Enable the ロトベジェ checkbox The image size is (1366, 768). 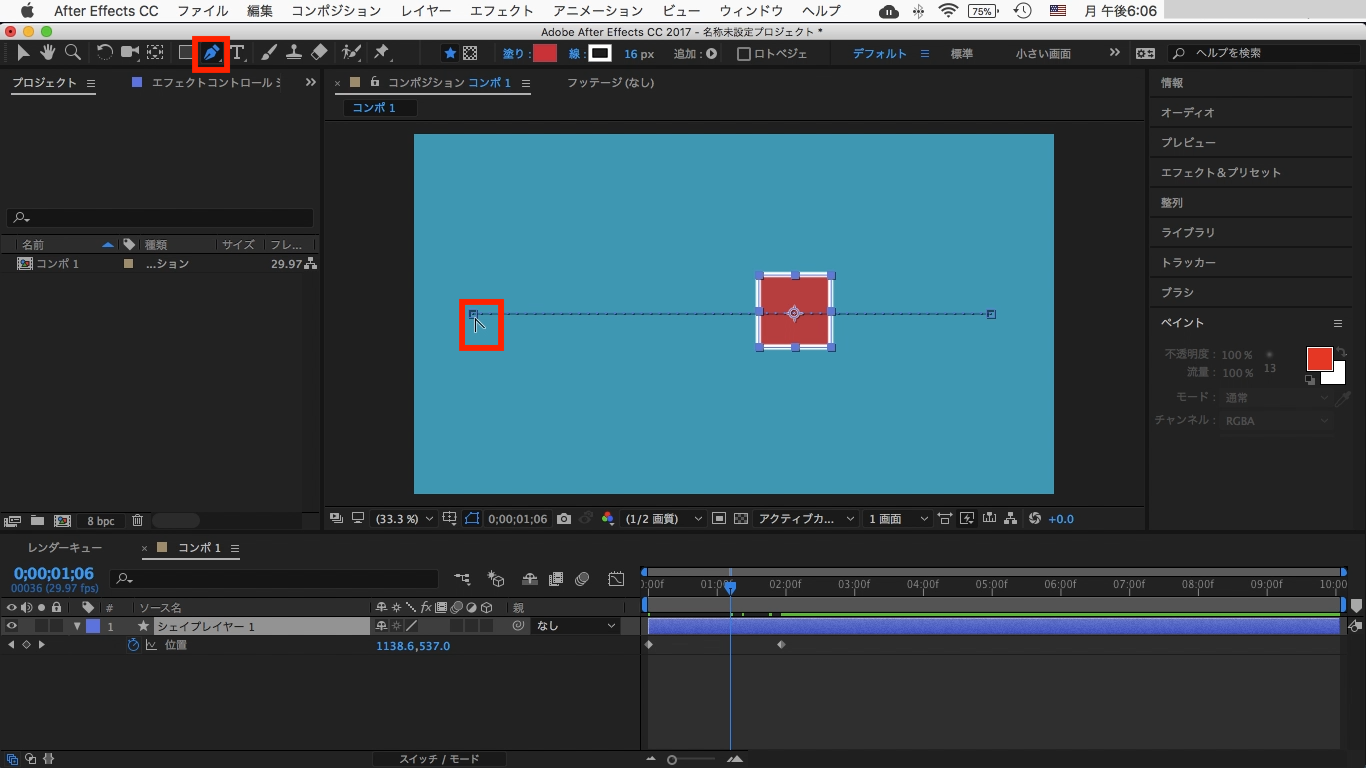click(x=744, y=54)
